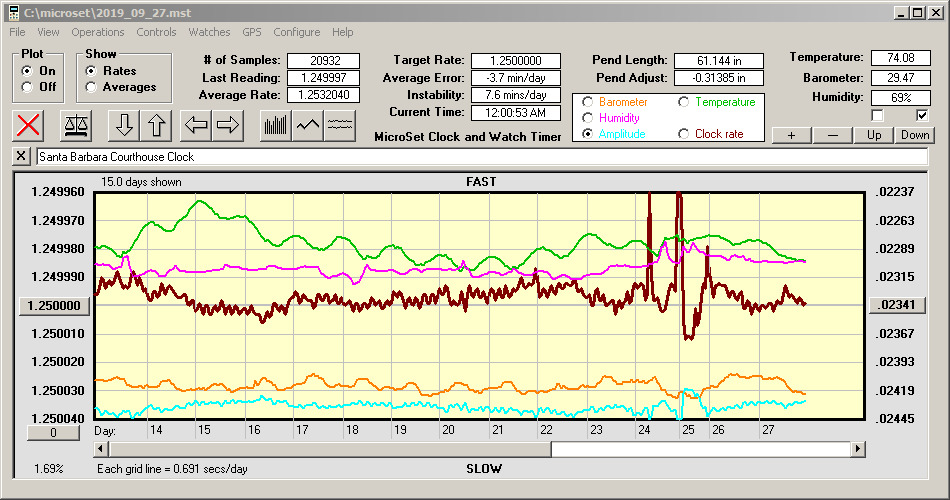Viewport: 950px width, 500px height.
Task: Open the Operations menu
Action: 98,32
